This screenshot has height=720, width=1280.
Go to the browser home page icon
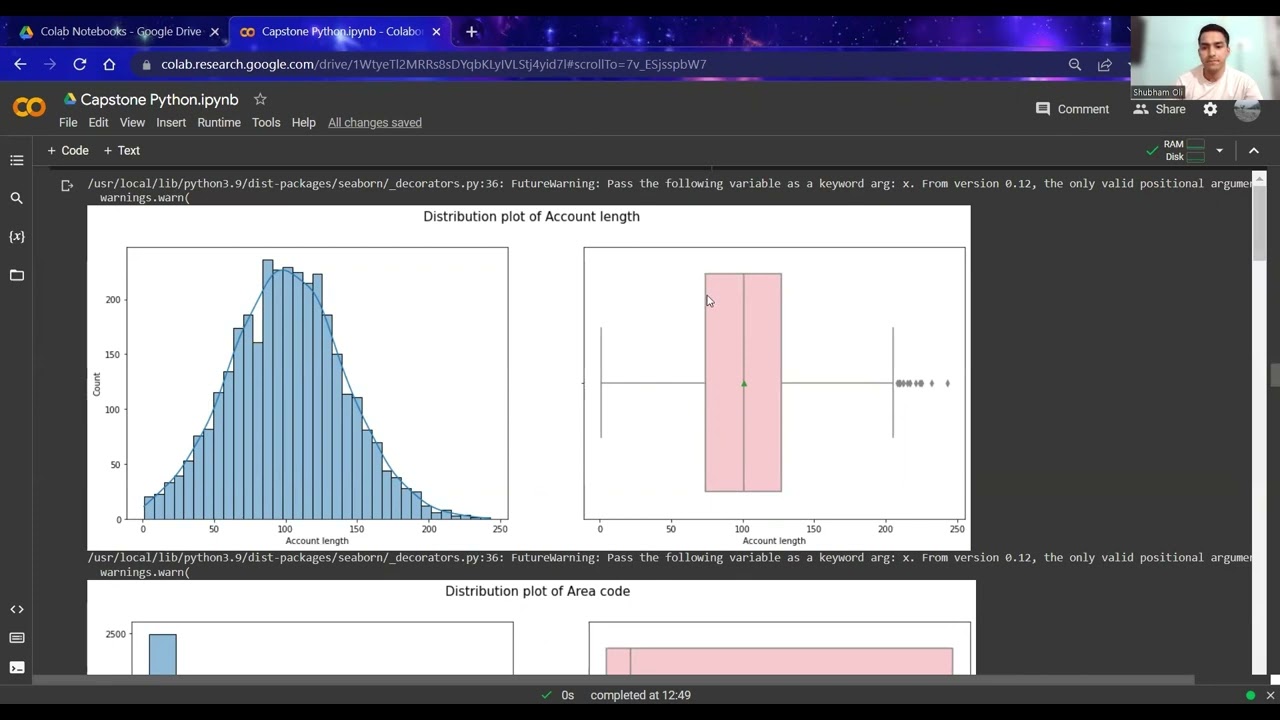tap(109, 64)
